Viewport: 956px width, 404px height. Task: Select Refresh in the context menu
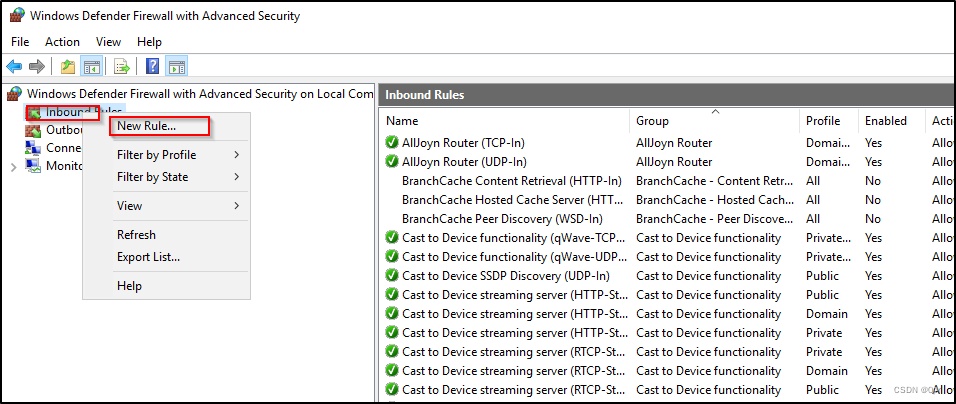pyautogui.click(x=166, y=235)
